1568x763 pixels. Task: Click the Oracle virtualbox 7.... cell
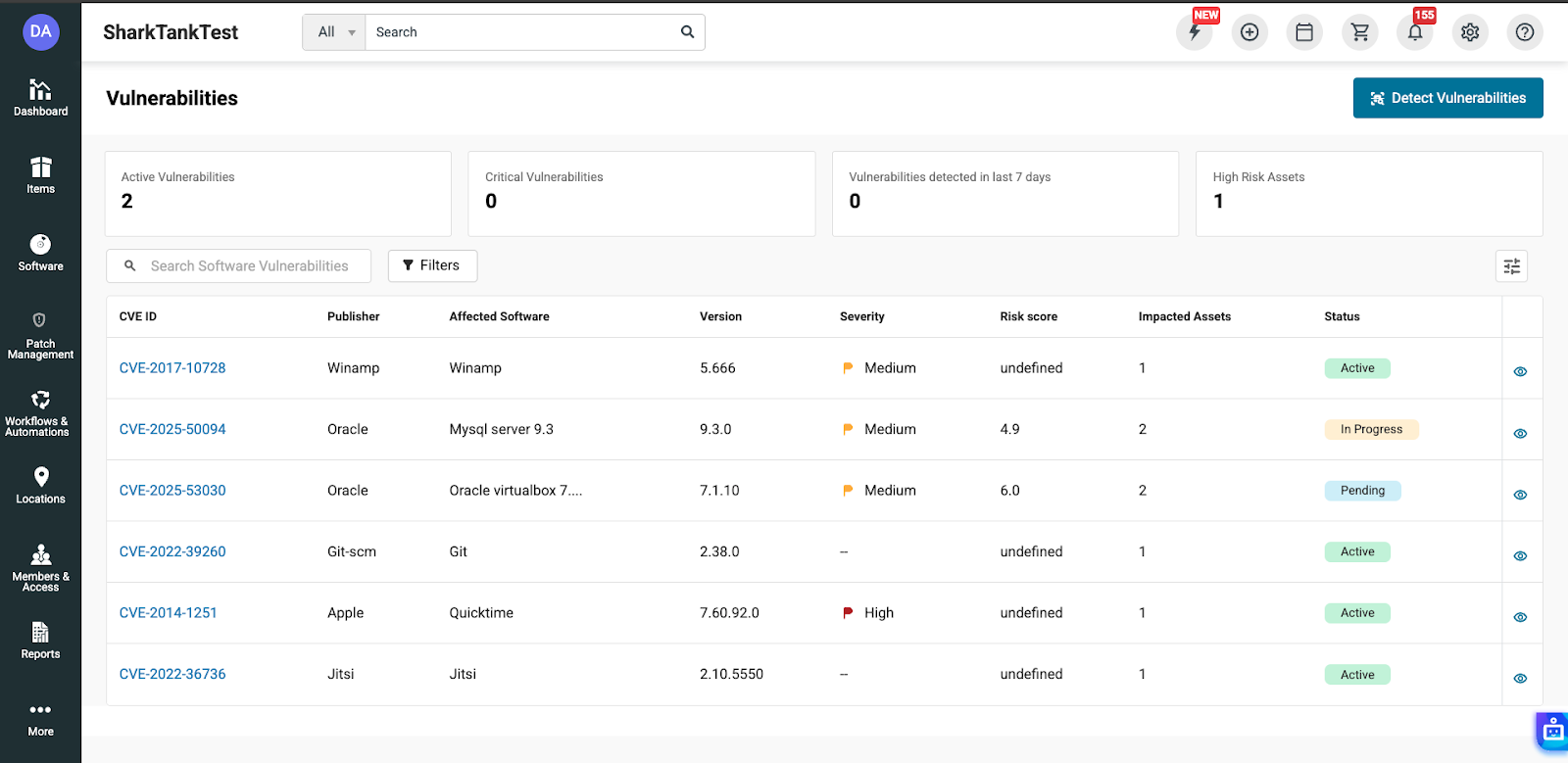coord(515,491)
